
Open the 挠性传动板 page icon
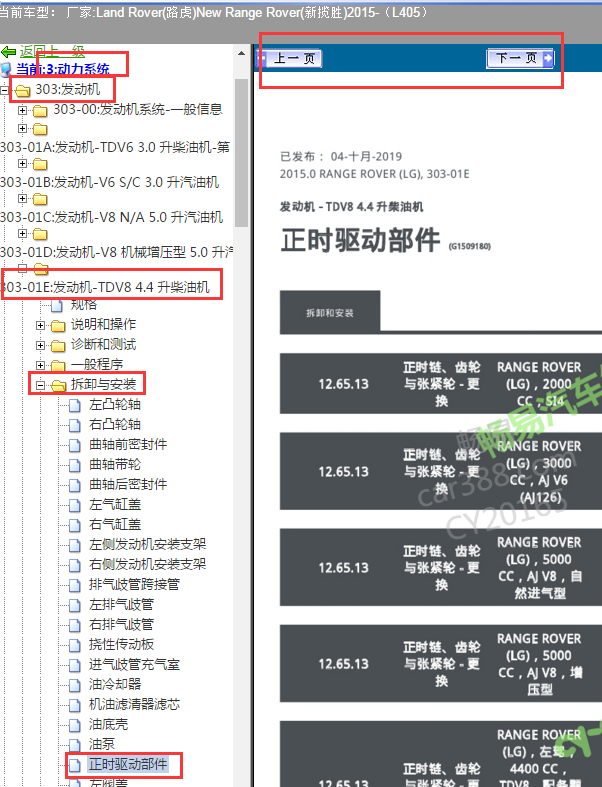(74, 645)
